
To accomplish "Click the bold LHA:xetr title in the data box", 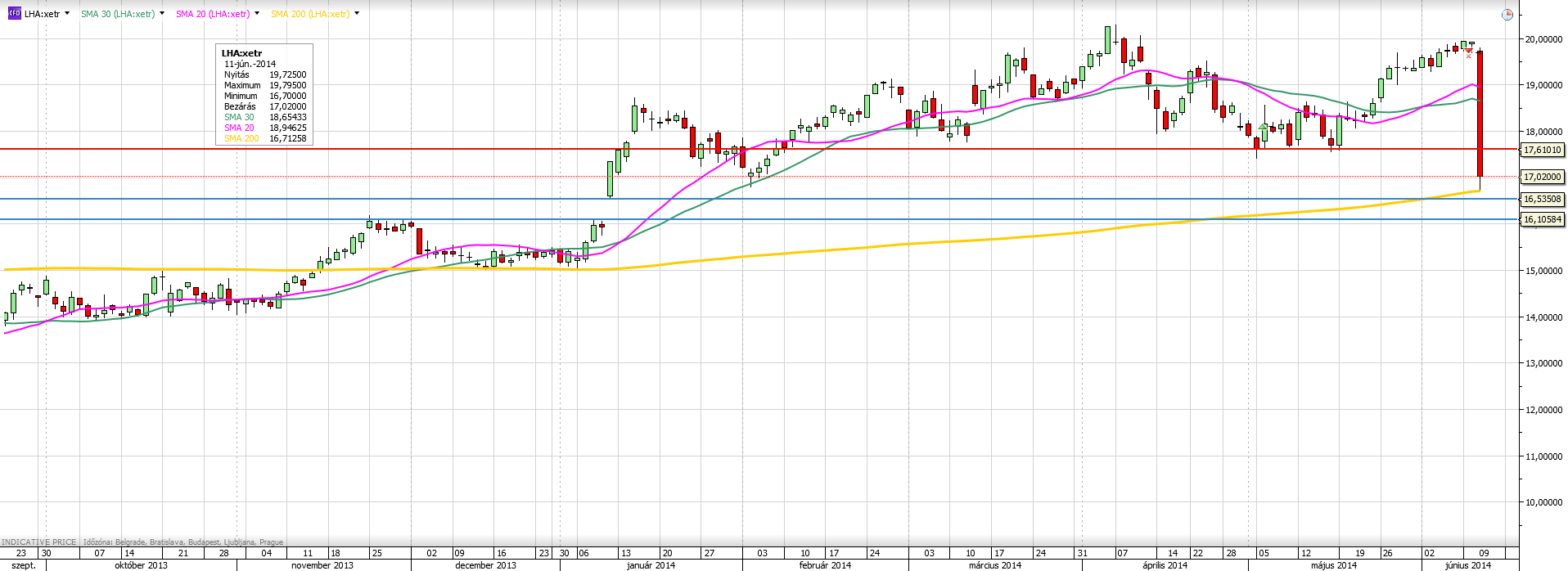I will [x=241, y=53].
